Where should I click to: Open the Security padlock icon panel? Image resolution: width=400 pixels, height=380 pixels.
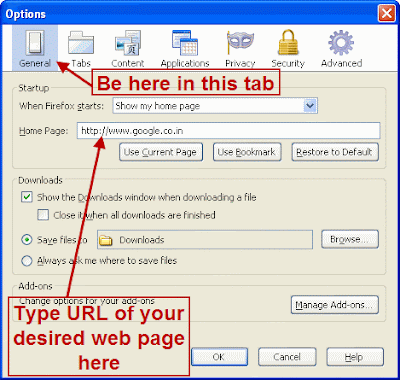(288, 42)
